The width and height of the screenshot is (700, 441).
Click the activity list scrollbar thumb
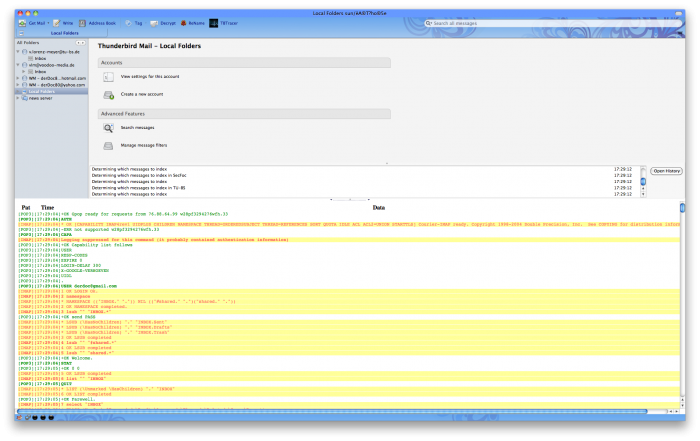(x=643, y=181)
